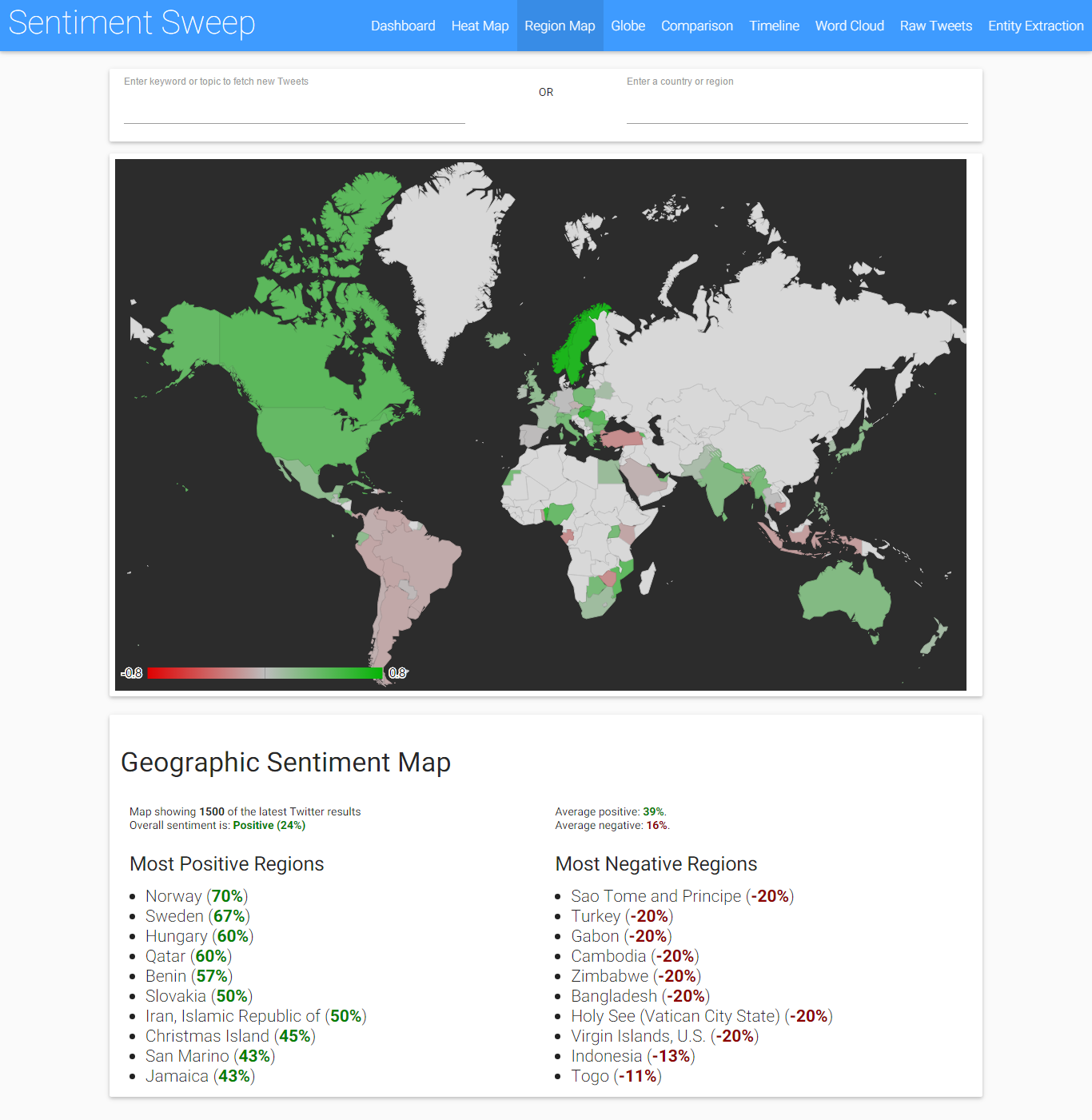Click the Sentiment Sweep logo title
Screen dimensions: 1092x1120
132,23
